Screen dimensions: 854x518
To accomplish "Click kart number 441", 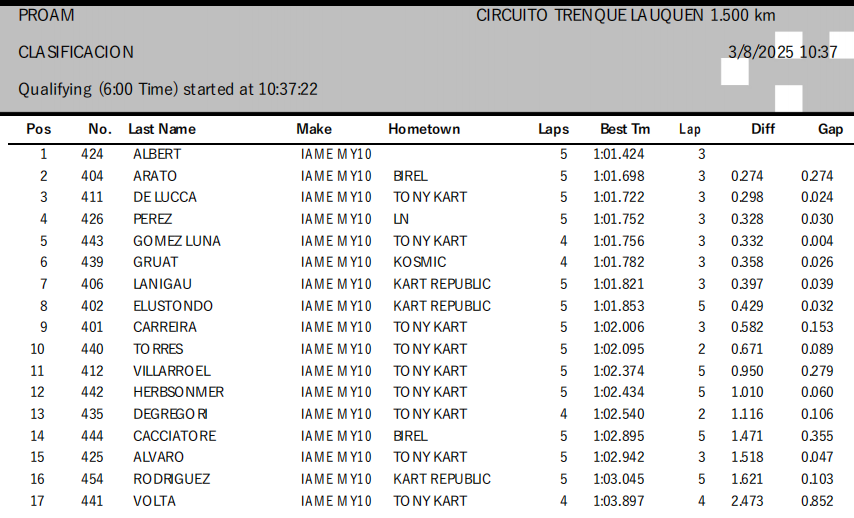I will tap(93, 501).
